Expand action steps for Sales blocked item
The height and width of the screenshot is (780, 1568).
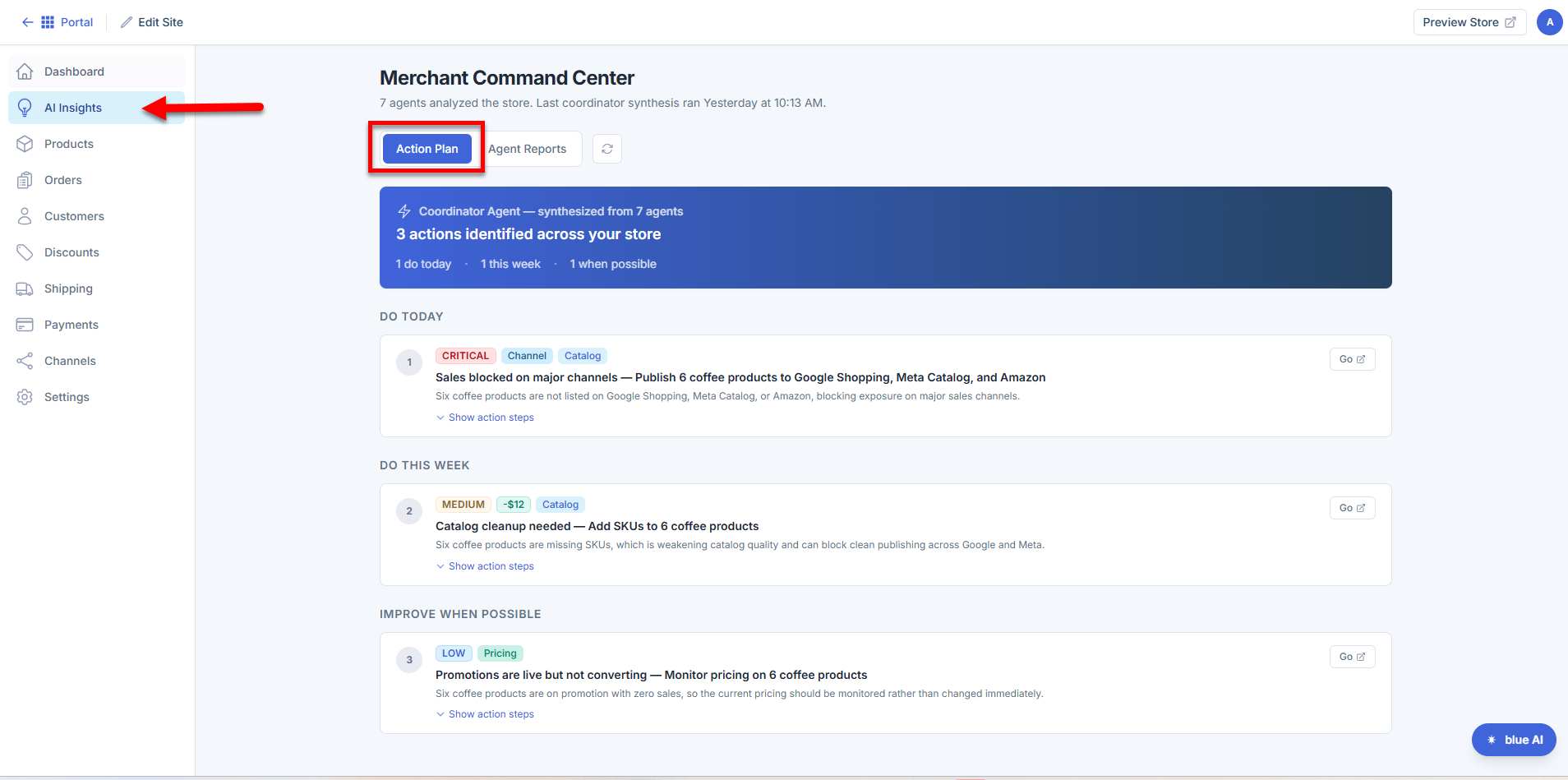485,418
